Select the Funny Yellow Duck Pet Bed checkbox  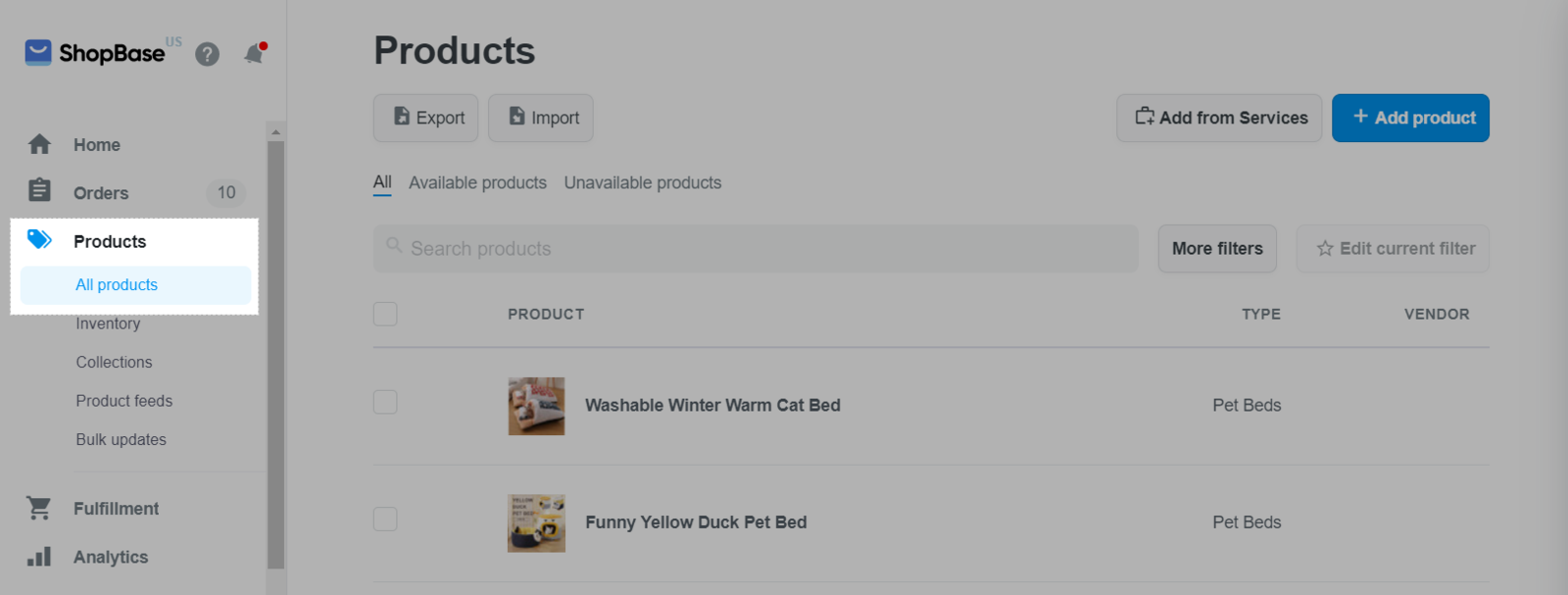pyautogui.click(x=385, y=519)
